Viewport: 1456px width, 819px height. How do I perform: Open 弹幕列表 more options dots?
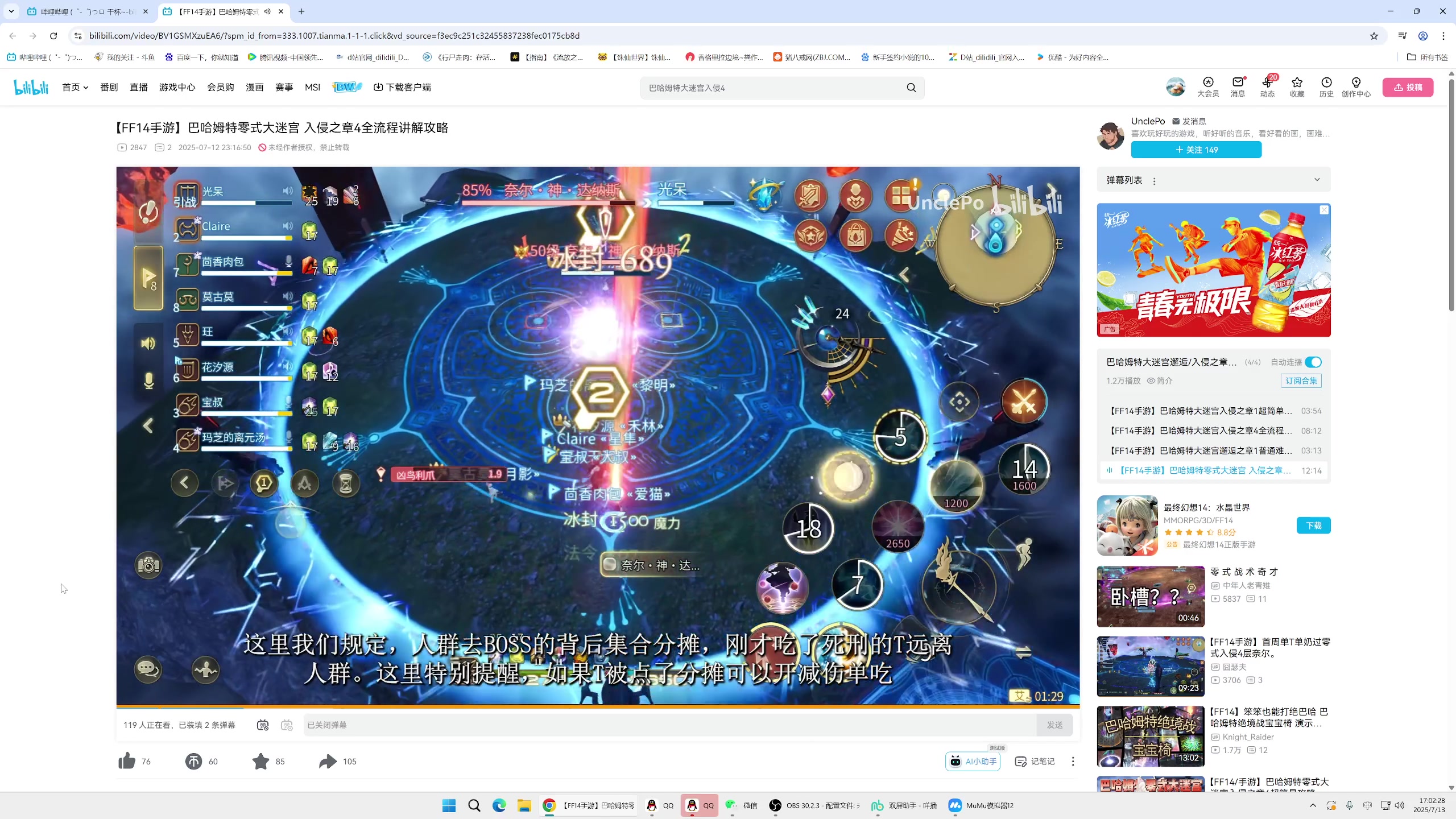pyautogui.click(x=1154, y=181)
